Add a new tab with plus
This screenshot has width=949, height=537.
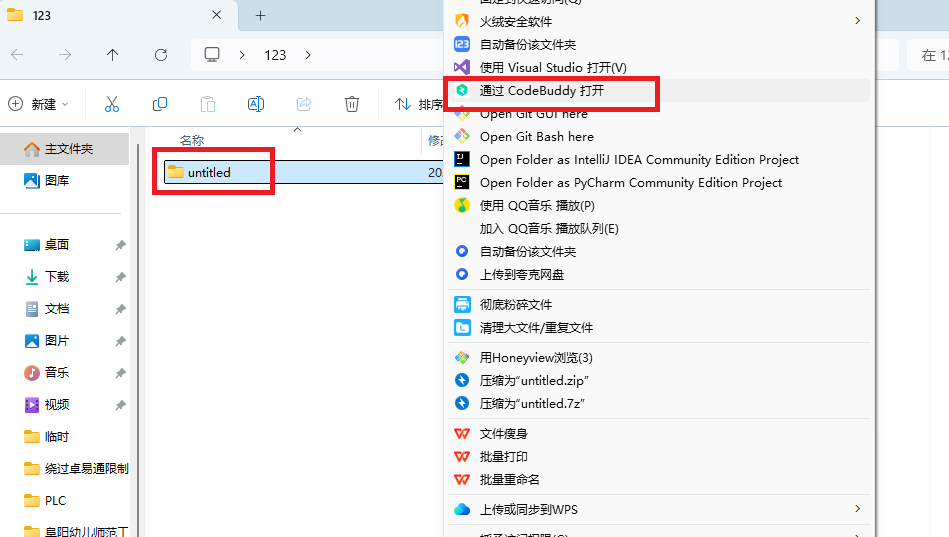click(260, 16)
